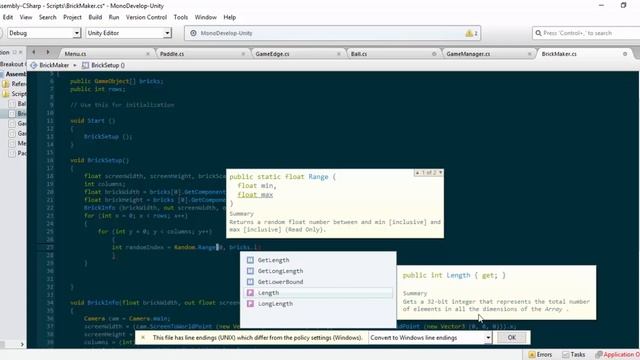
Task: Select the Menu file icon in solution tree
Action: click(12, 144)
